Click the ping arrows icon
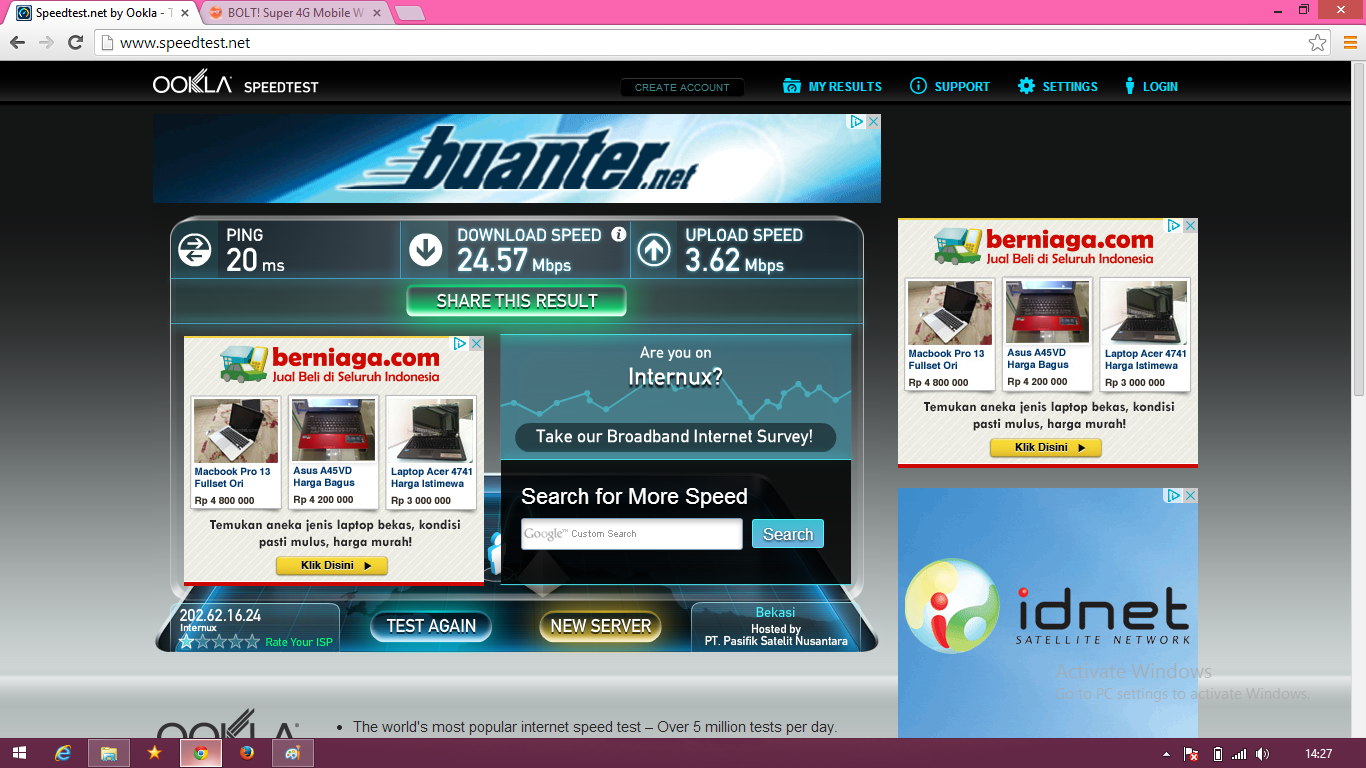 click(x=194, y=250)
